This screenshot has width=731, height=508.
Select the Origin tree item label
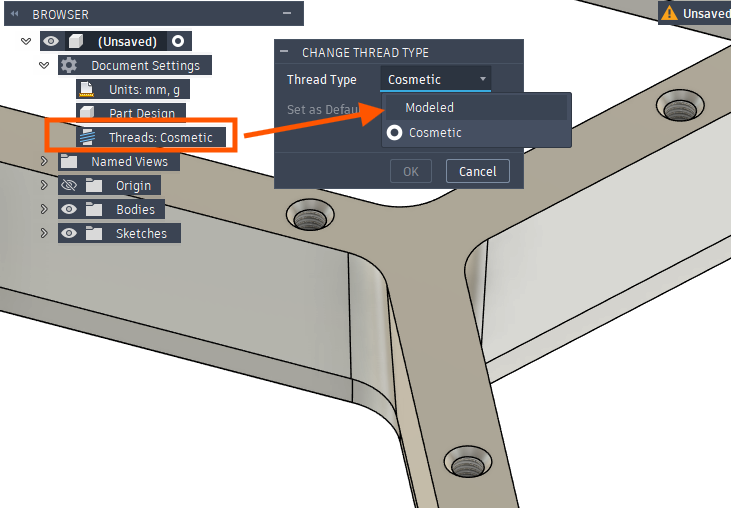click(133, 185)
